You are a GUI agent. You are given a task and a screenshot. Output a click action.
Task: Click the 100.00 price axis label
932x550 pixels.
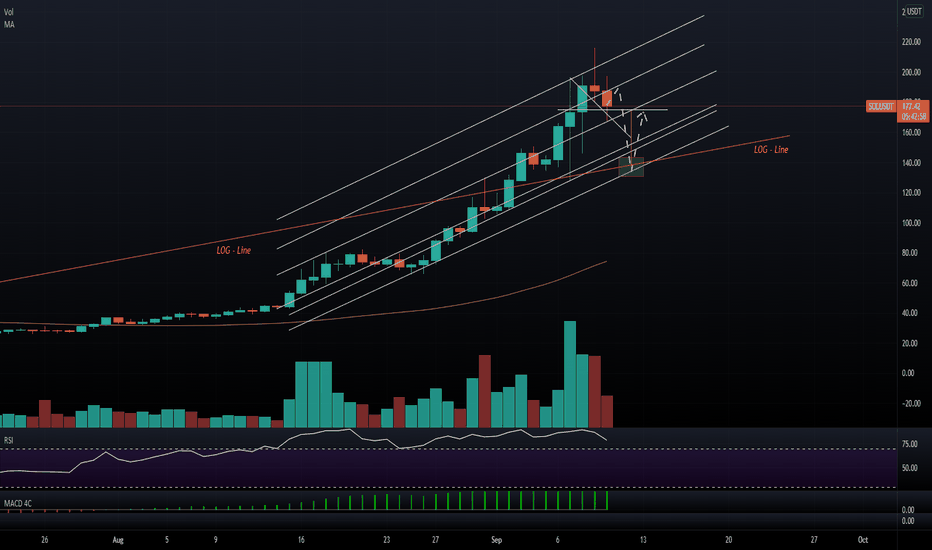[911, 223]
